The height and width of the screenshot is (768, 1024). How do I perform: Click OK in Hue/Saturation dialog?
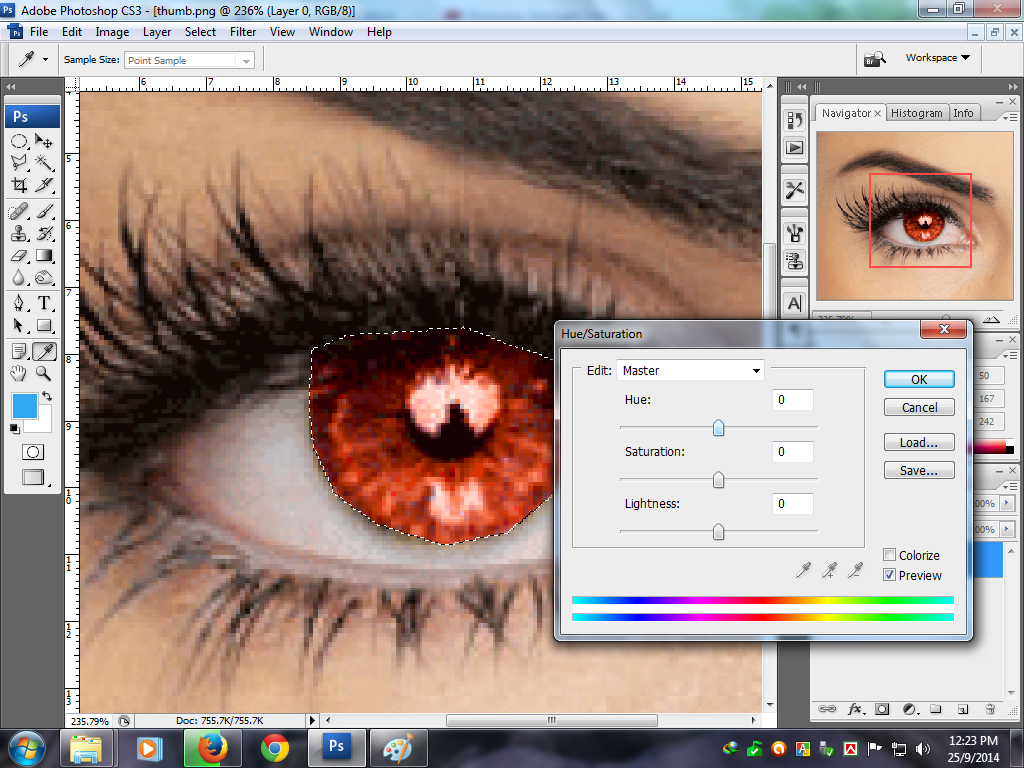tap(919, 379)
